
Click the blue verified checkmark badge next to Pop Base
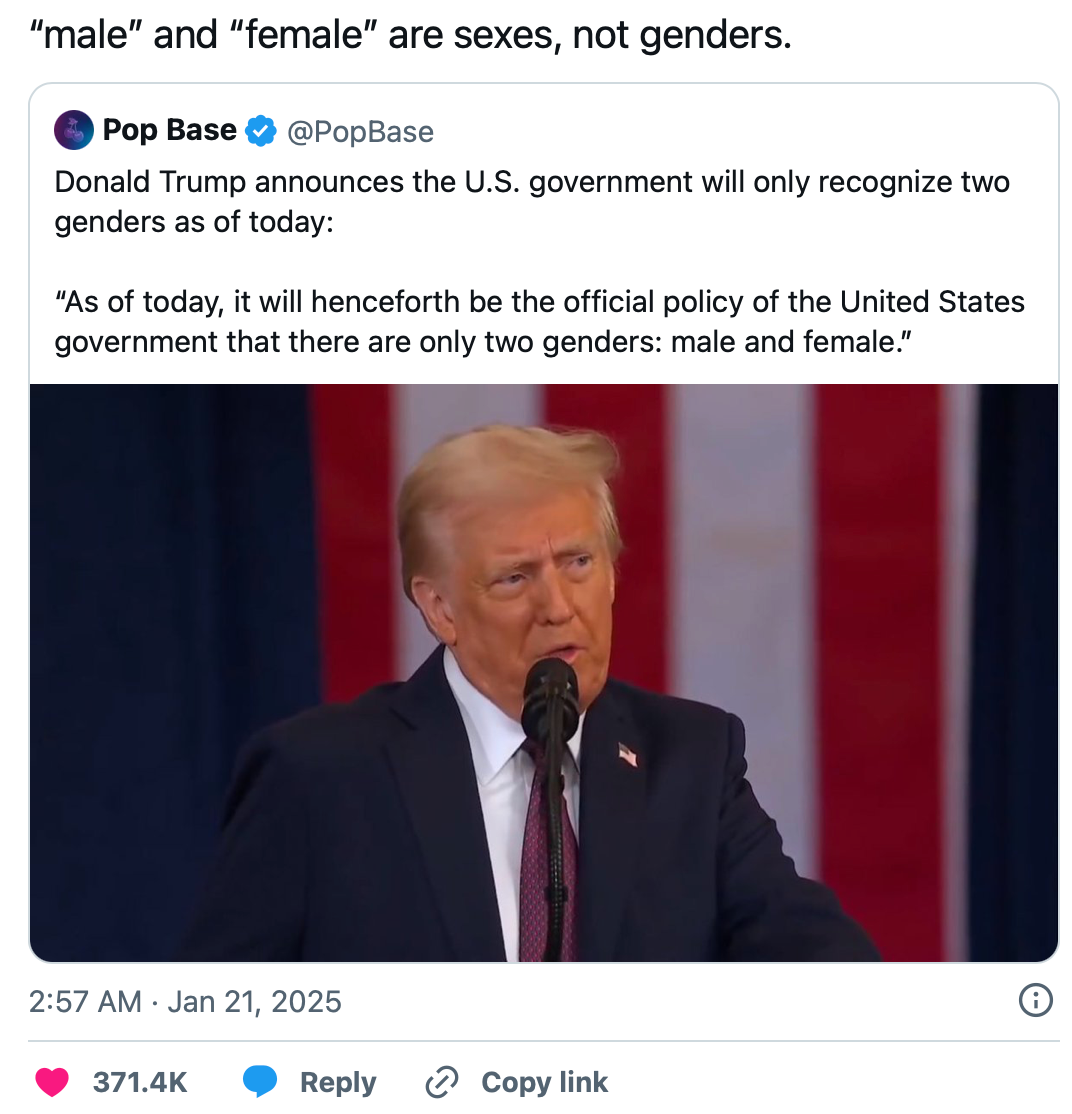(x=260, y=130)
